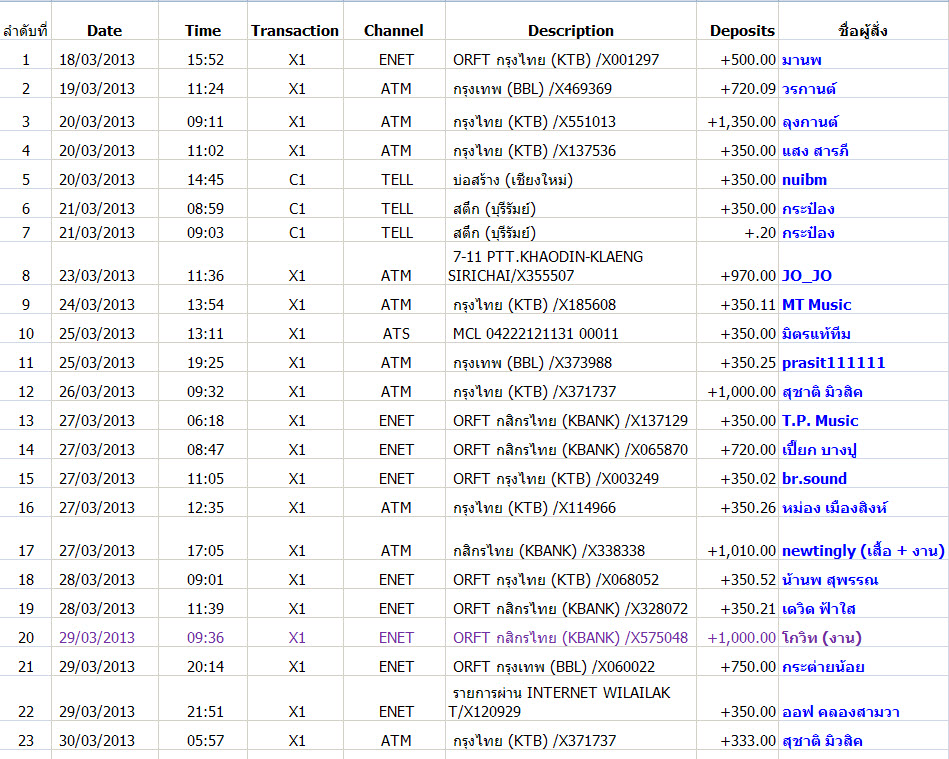Select the Description column header
Viewport: 949px width, 759px height.
(571, 31)
